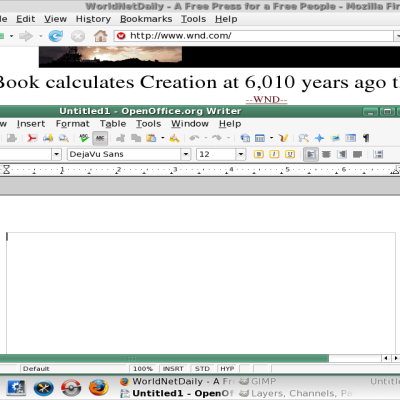Click the Paste icon
This screenshot has height=400, width=400.
pos(152,138)
